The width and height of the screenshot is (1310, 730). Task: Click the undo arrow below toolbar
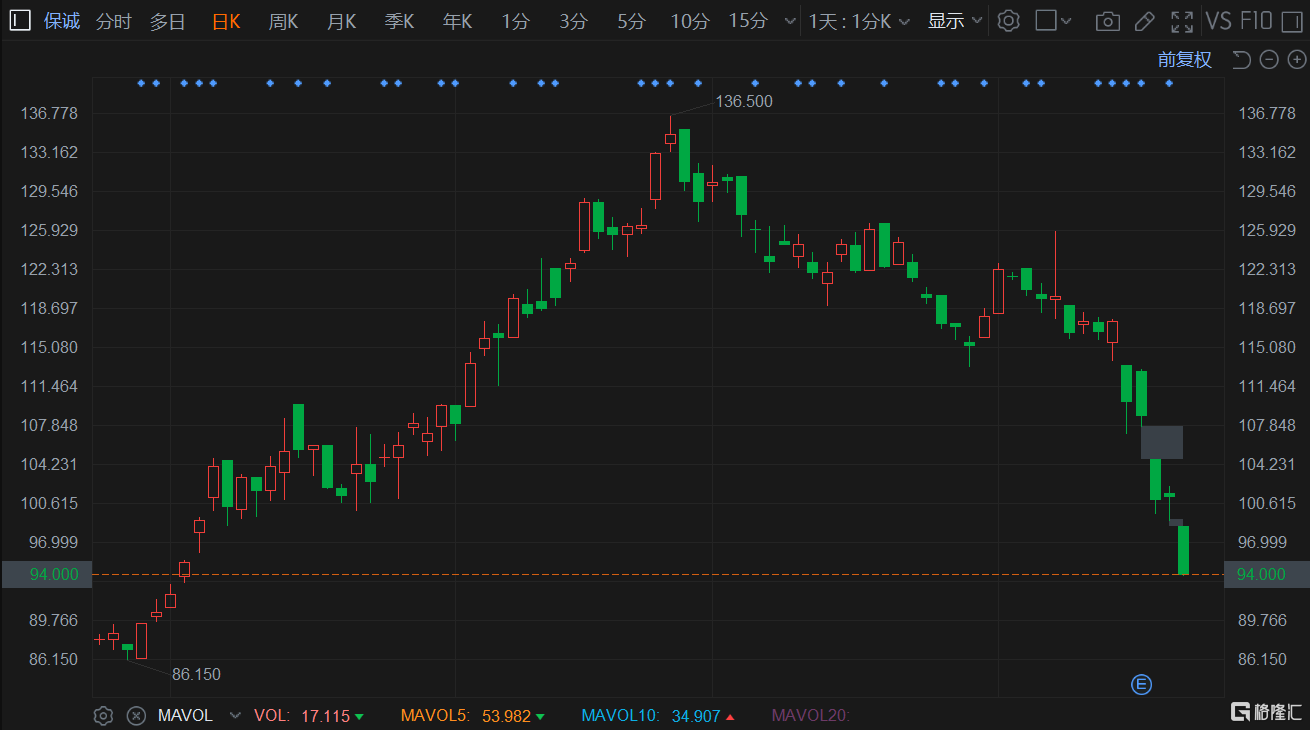click(x=1241, y=60)
